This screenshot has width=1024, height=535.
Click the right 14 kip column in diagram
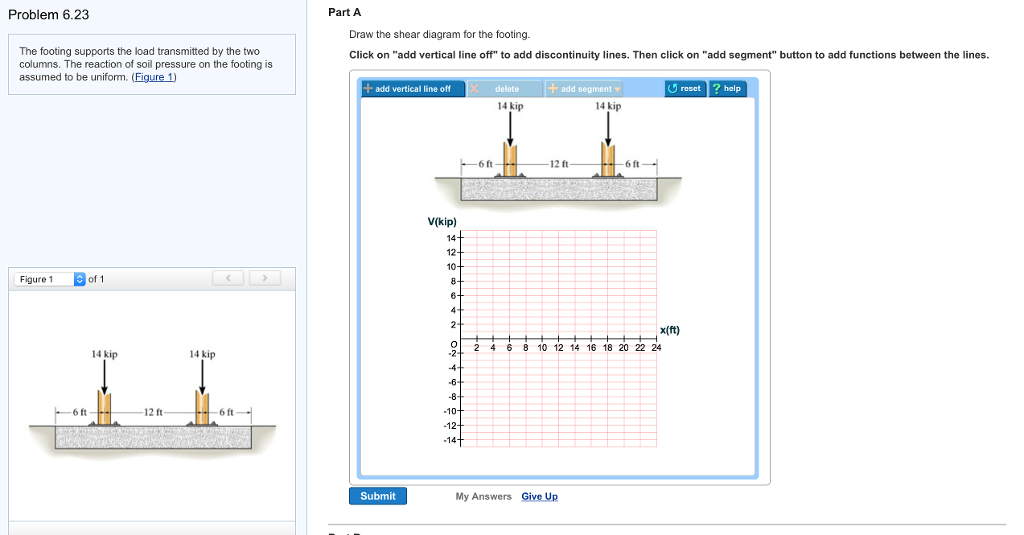(x=608, y=158)
